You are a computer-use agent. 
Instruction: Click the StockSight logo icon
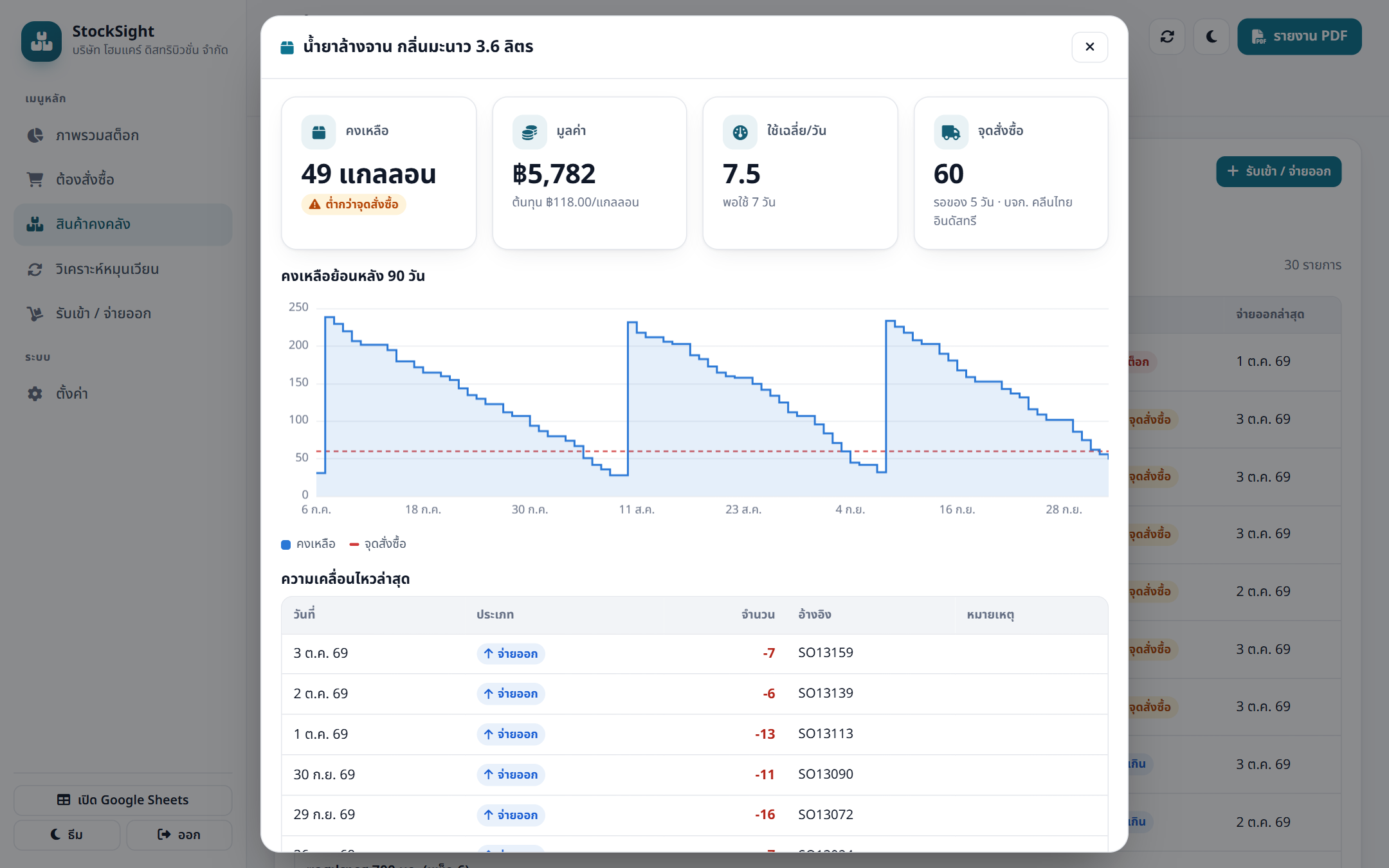pyautogui.click(x=42, y=42)
